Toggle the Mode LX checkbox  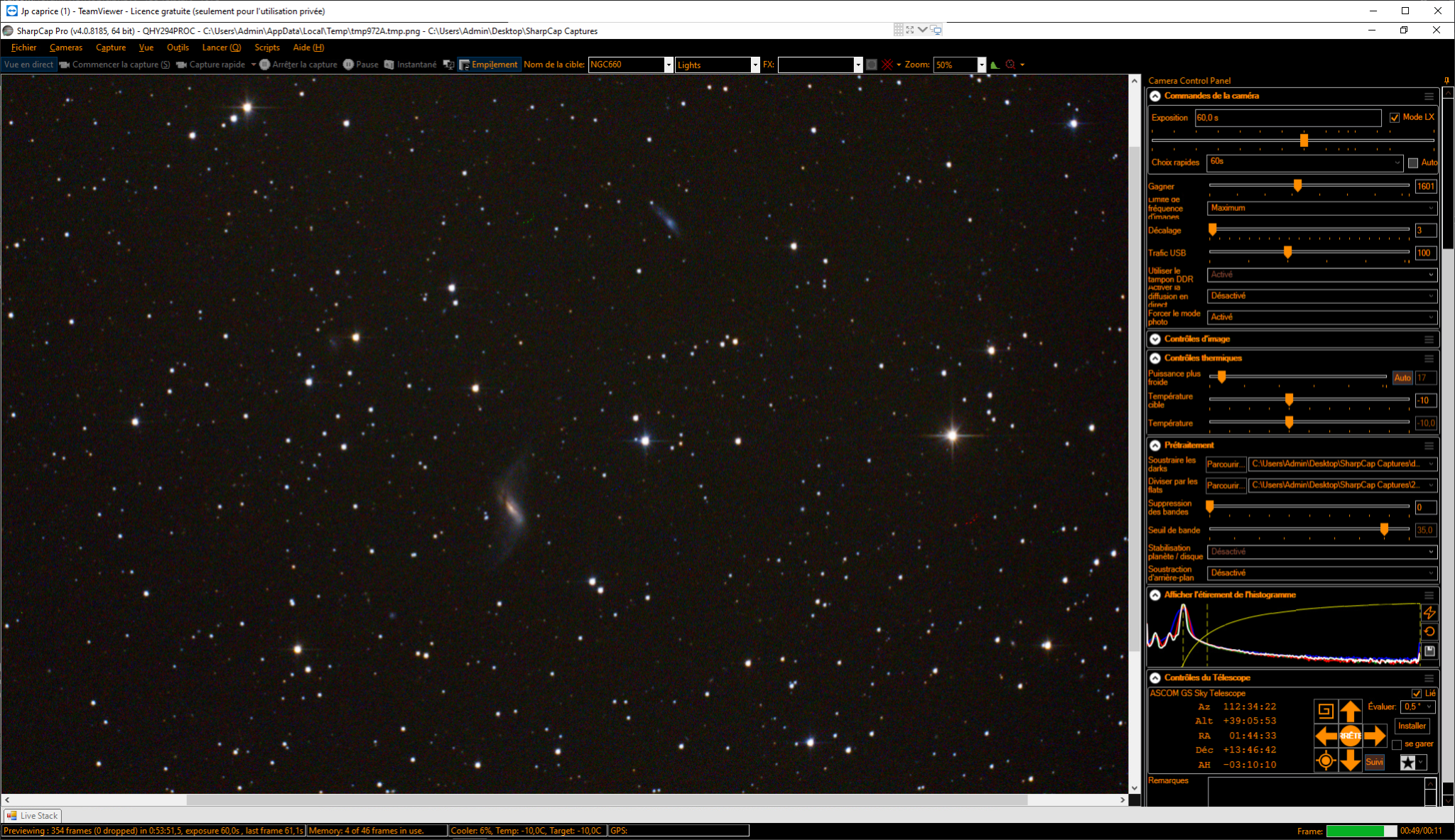tap(1395, 118)
